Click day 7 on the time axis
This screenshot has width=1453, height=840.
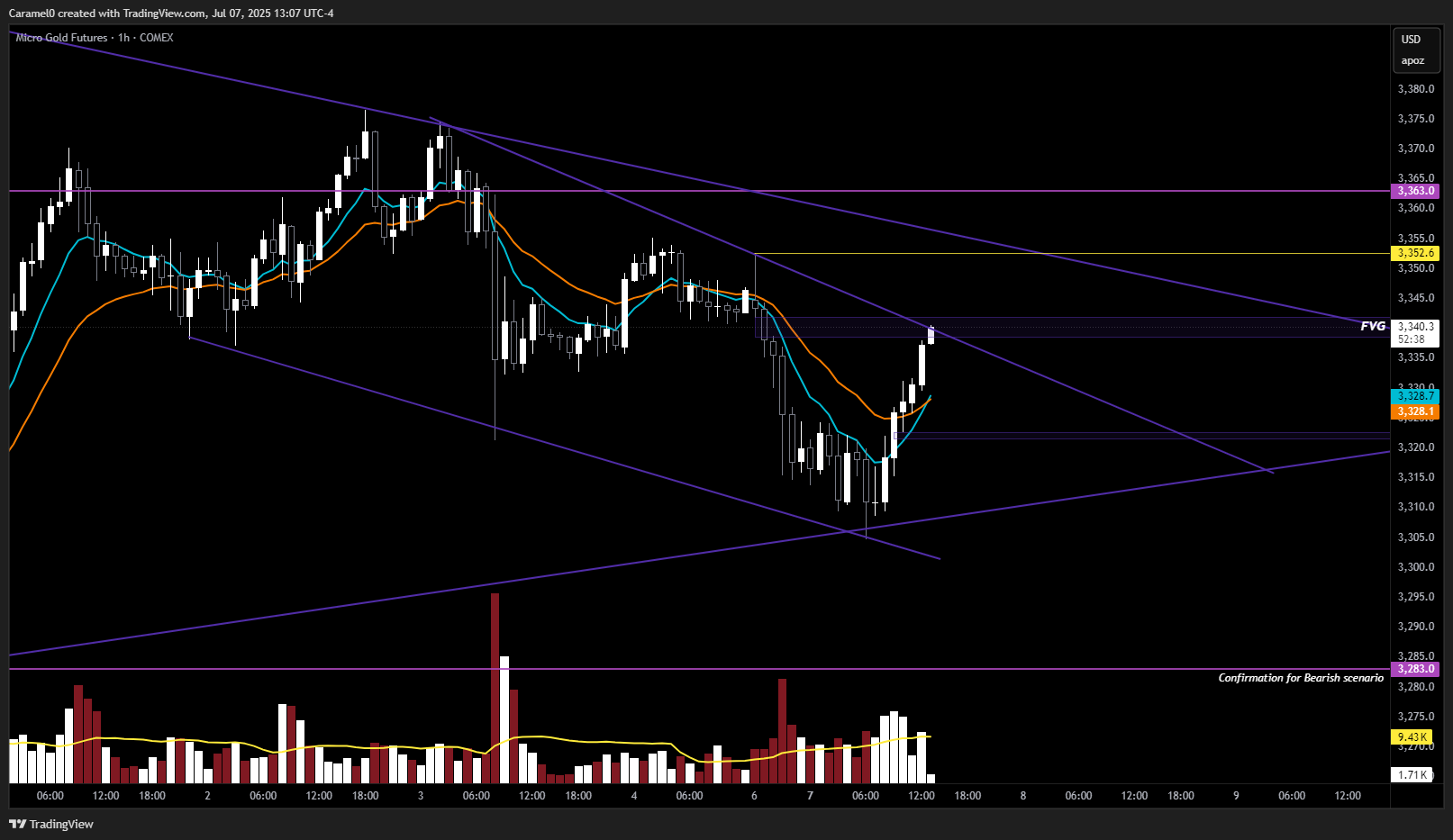[811, 796]
